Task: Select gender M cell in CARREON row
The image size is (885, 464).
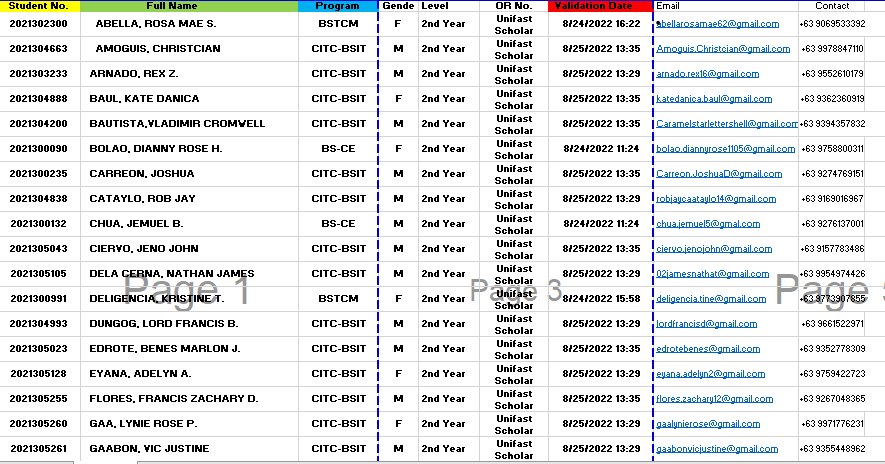Action: pos(398,174)
